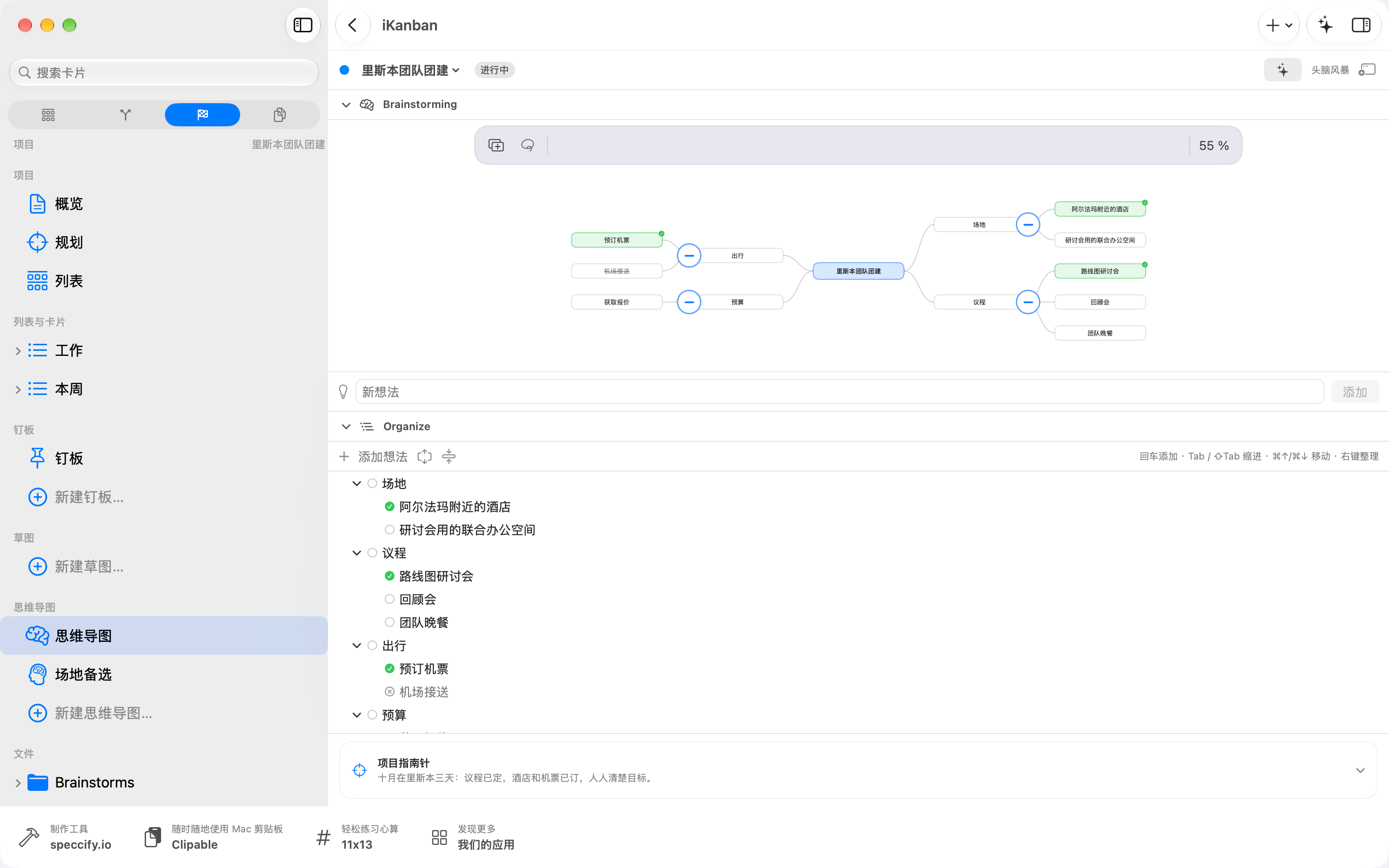Toggle the 机场接送 cancelled marker
Image resolution: width=1389 pixels, height=868 pixels.
point(389,692)
